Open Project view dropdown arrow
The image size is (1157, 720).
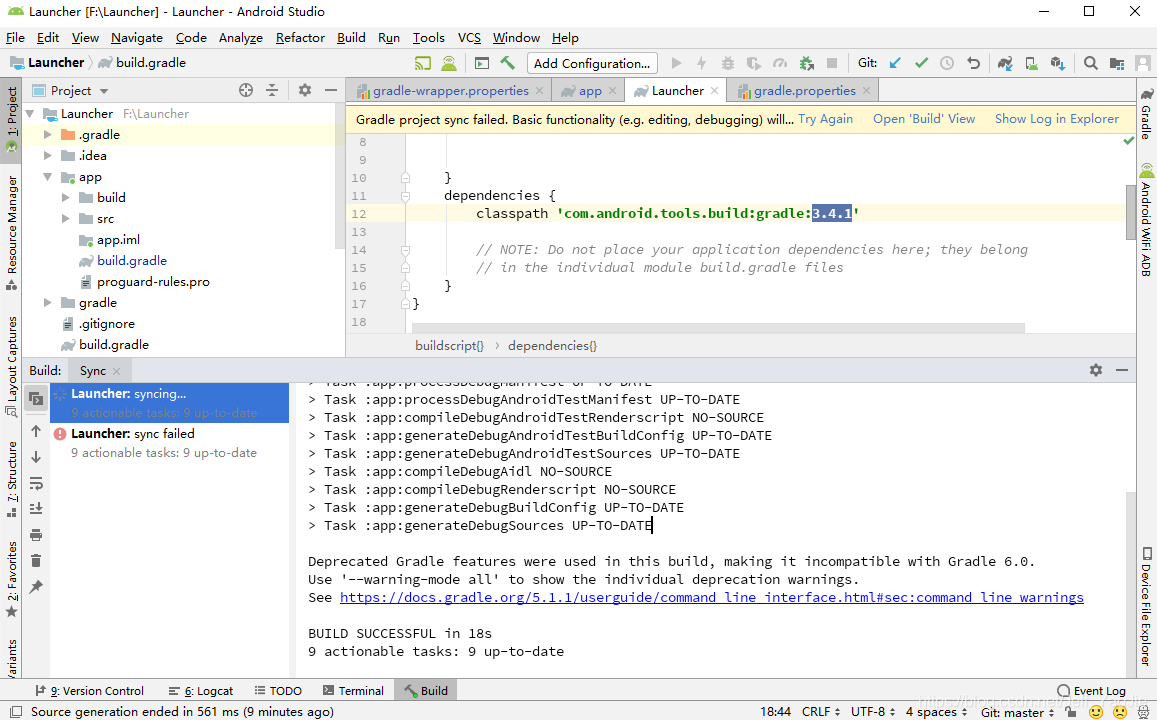(104, 91)
